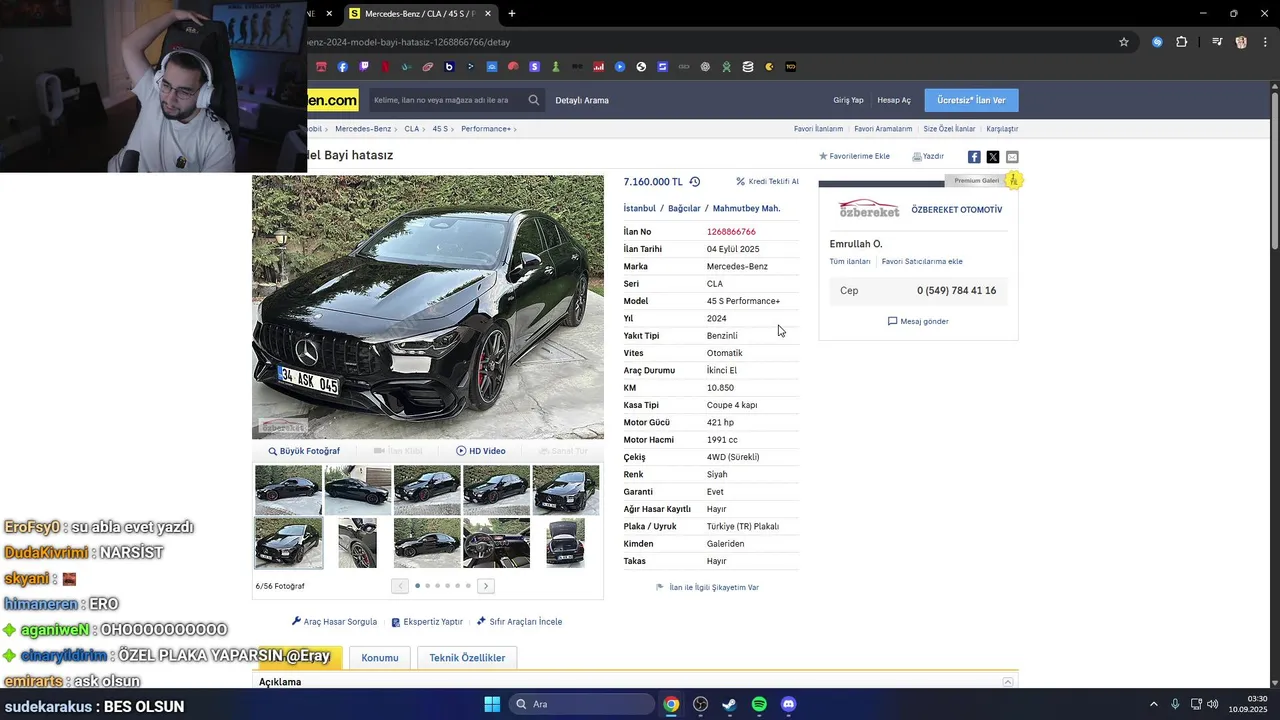This screenshot has height=720, width=1280.
Task: Open Discord from the taskbar
Action: coord(789,704)
